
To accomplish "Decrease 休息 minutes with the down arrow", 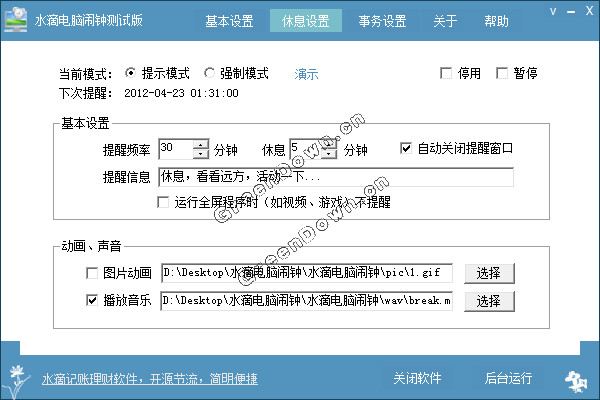I will click(329, 154).
